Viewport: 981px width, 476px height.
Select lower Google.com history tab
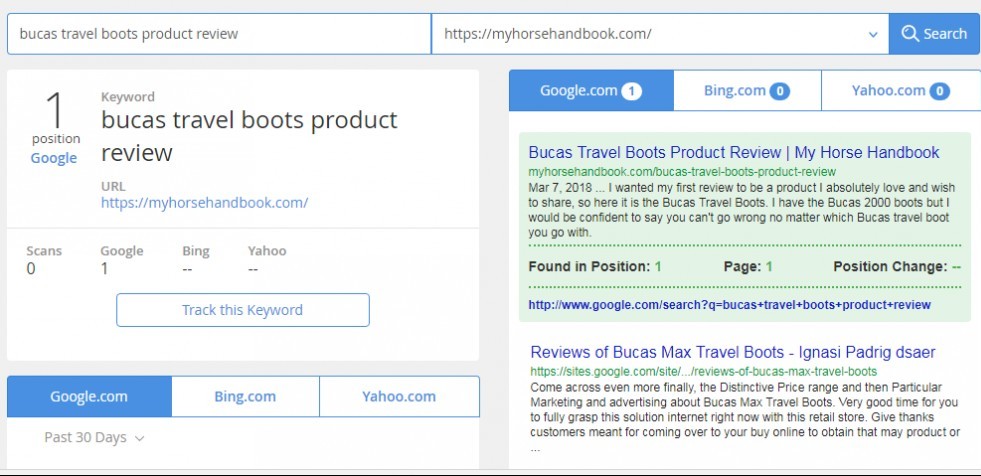[x=89, y=397]
